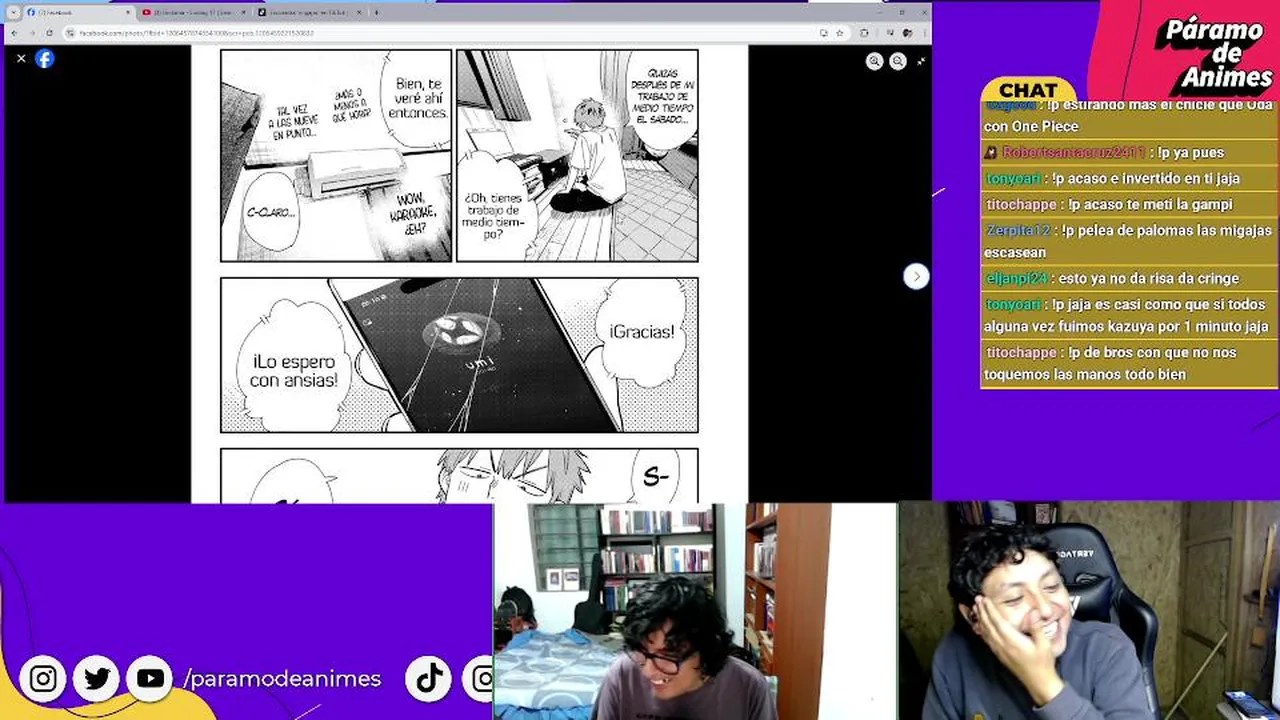Close the YouTube browser tab
The height and width of the screenshot is (720, 1280).
[x=243, y=13]
